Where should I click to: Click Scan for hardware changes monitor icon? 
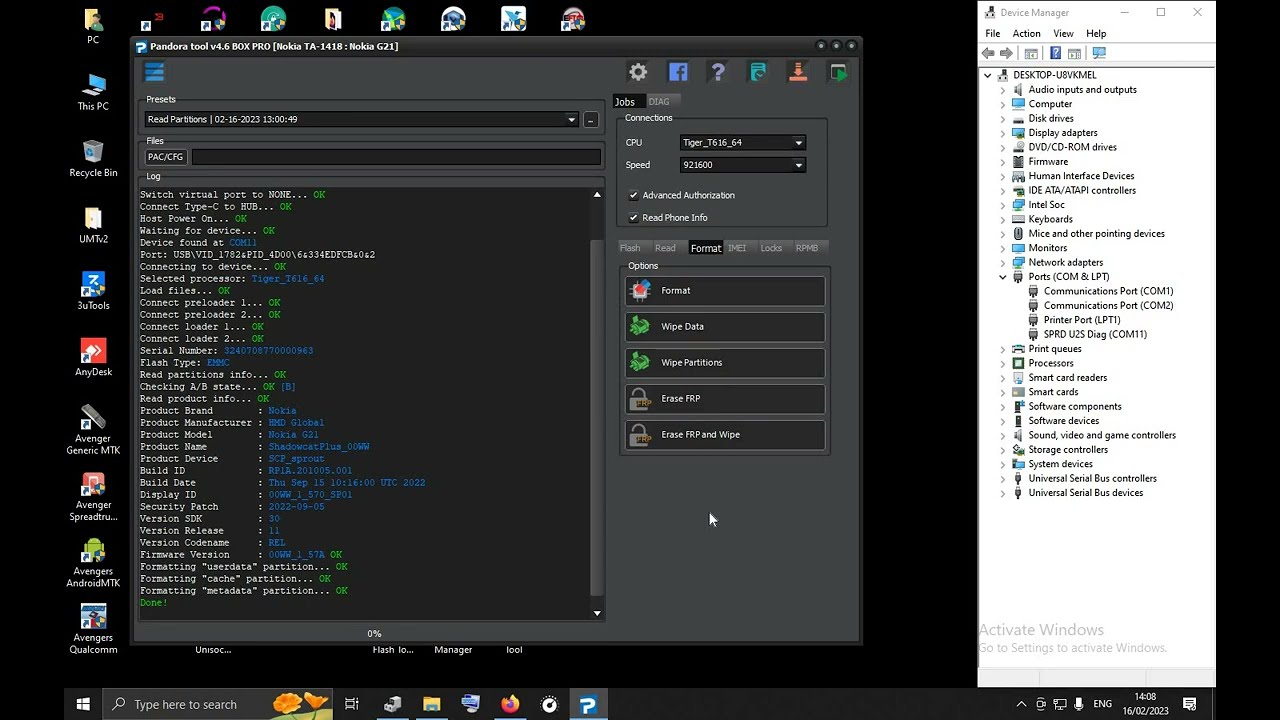(x=1099, y=53)
